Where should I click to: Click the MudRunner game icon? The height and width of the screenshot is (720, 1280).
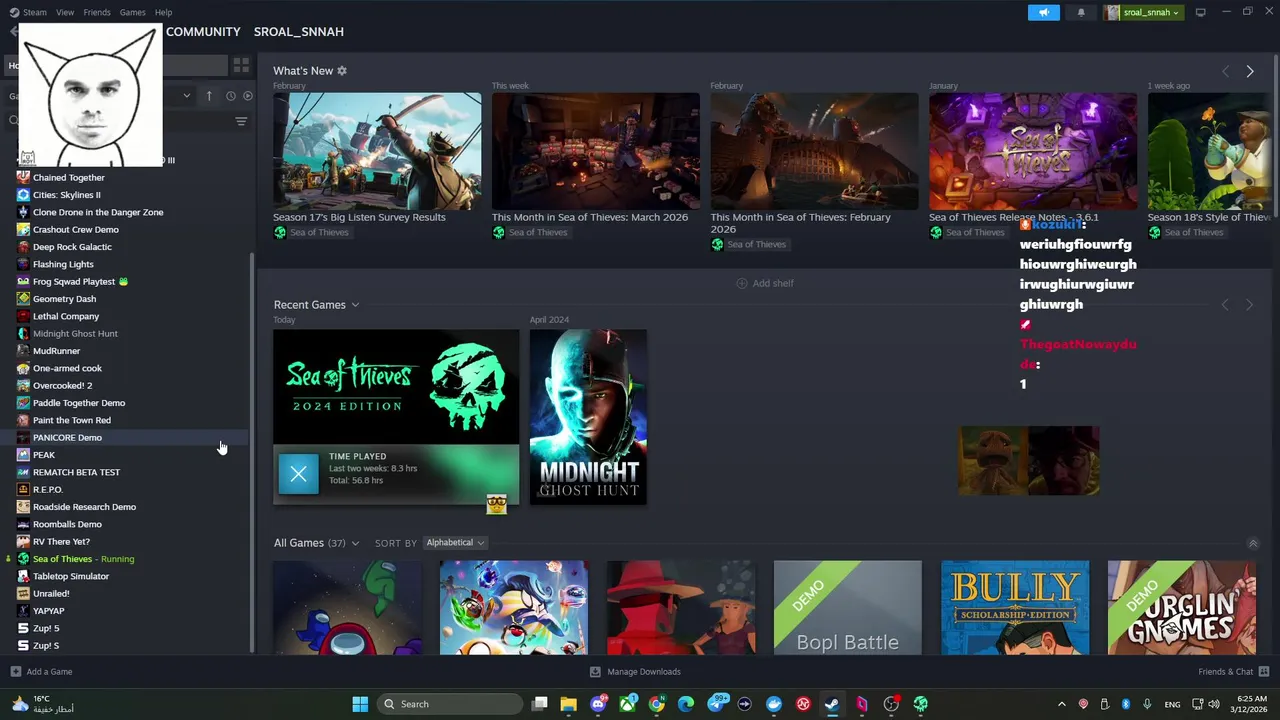pyautogui.click(x=23, y=351)
